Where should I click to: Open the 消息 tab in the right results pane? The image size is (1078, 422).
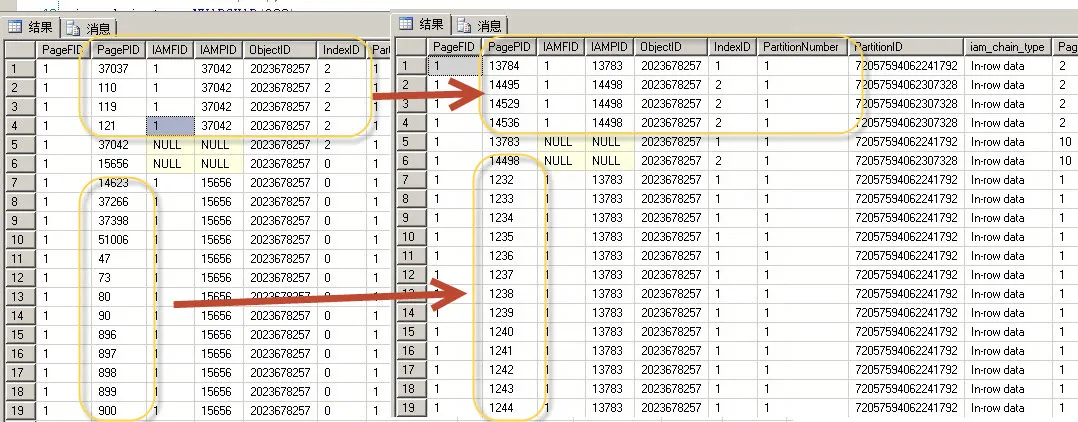(x=480, y=25)
